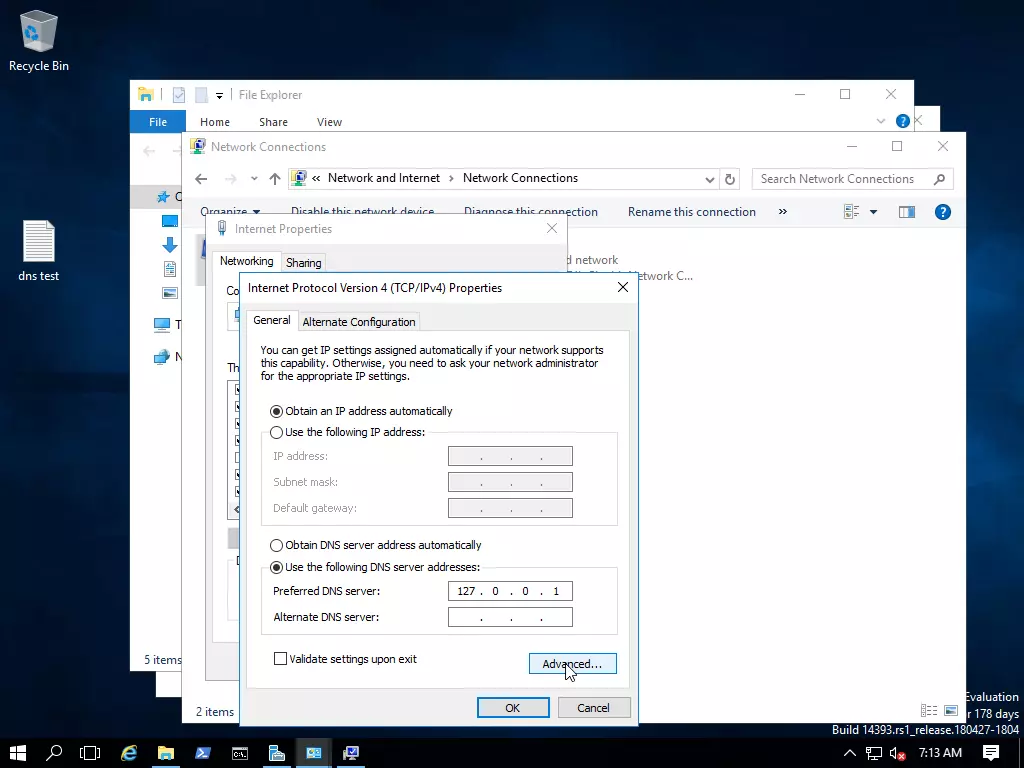The width and height of the screenshot is (1024, 768).
Task: Open address bar history dropdown
Action: [x=710, y=179]
